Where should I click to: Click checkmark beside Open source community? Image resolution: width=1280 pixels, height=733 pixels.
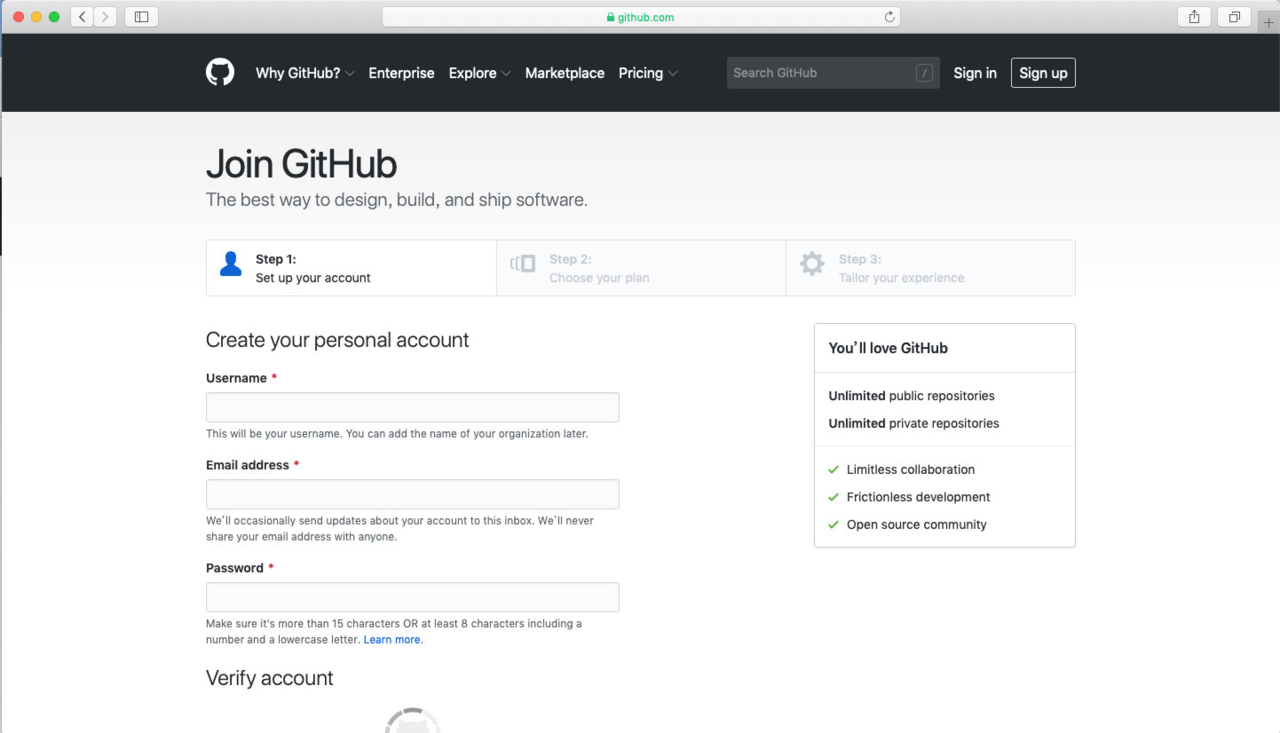pos(833,524)
